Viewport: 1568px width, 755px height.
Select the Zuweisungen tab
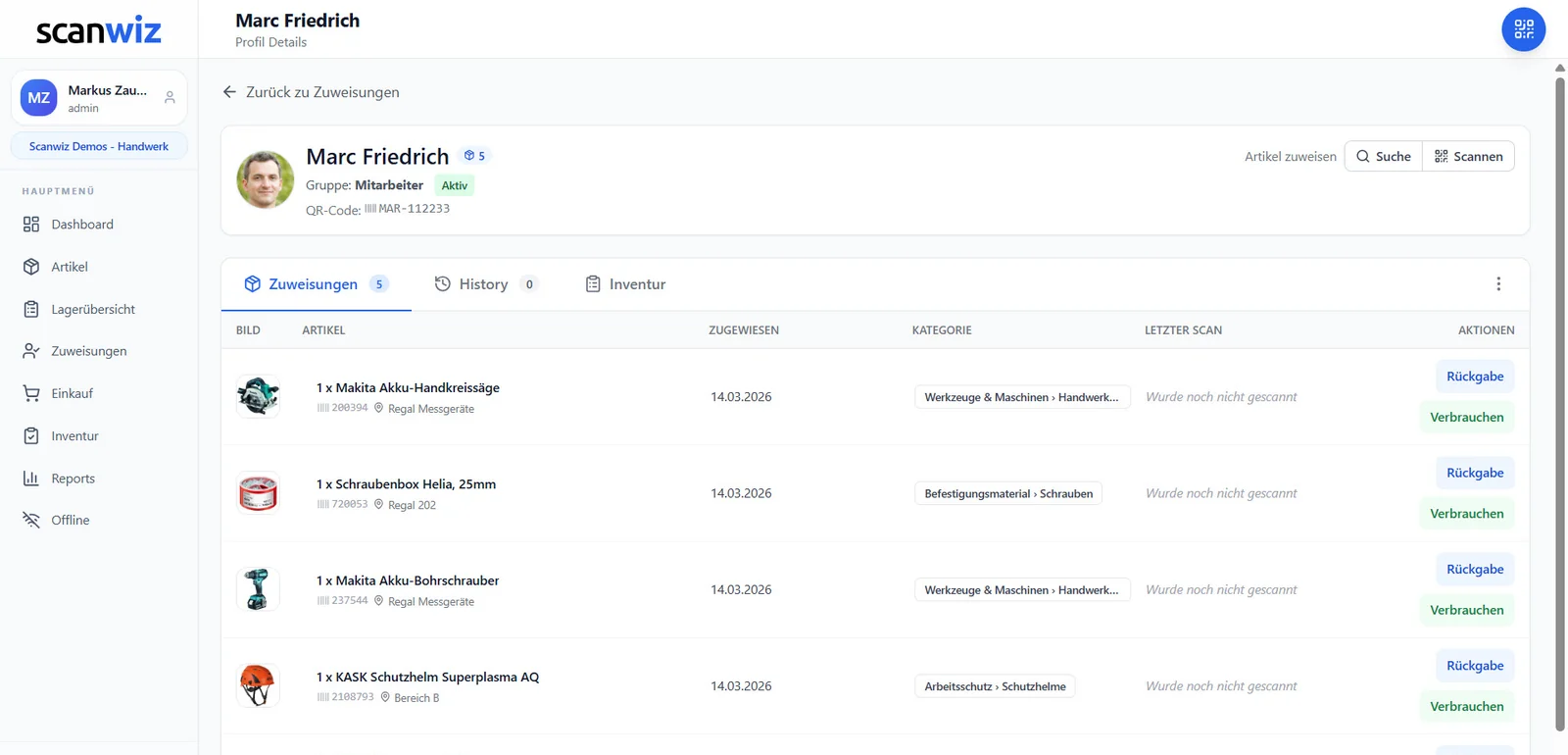pyautogui.click(x=317, y=284)
